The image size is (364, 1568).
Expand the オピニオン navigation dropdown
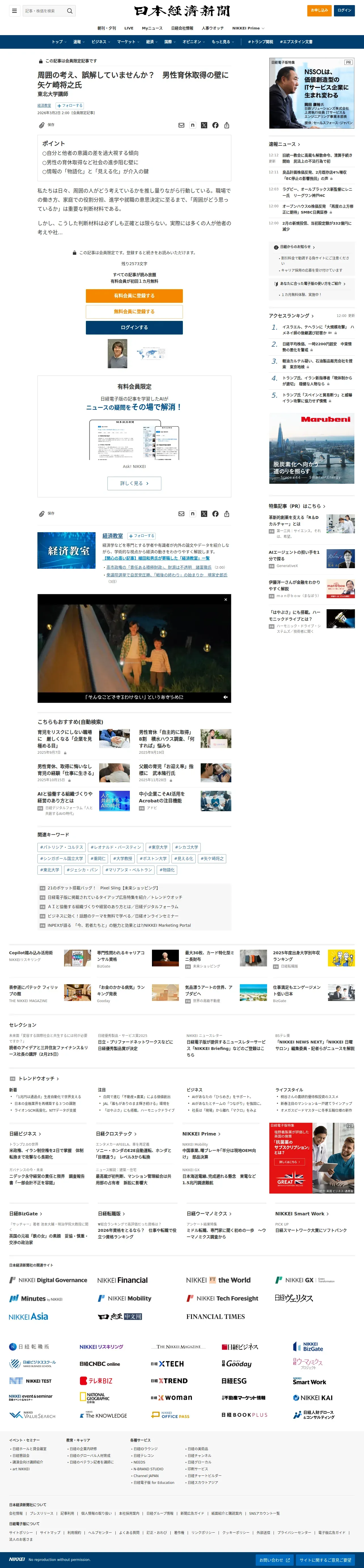[x=194, y=42]
